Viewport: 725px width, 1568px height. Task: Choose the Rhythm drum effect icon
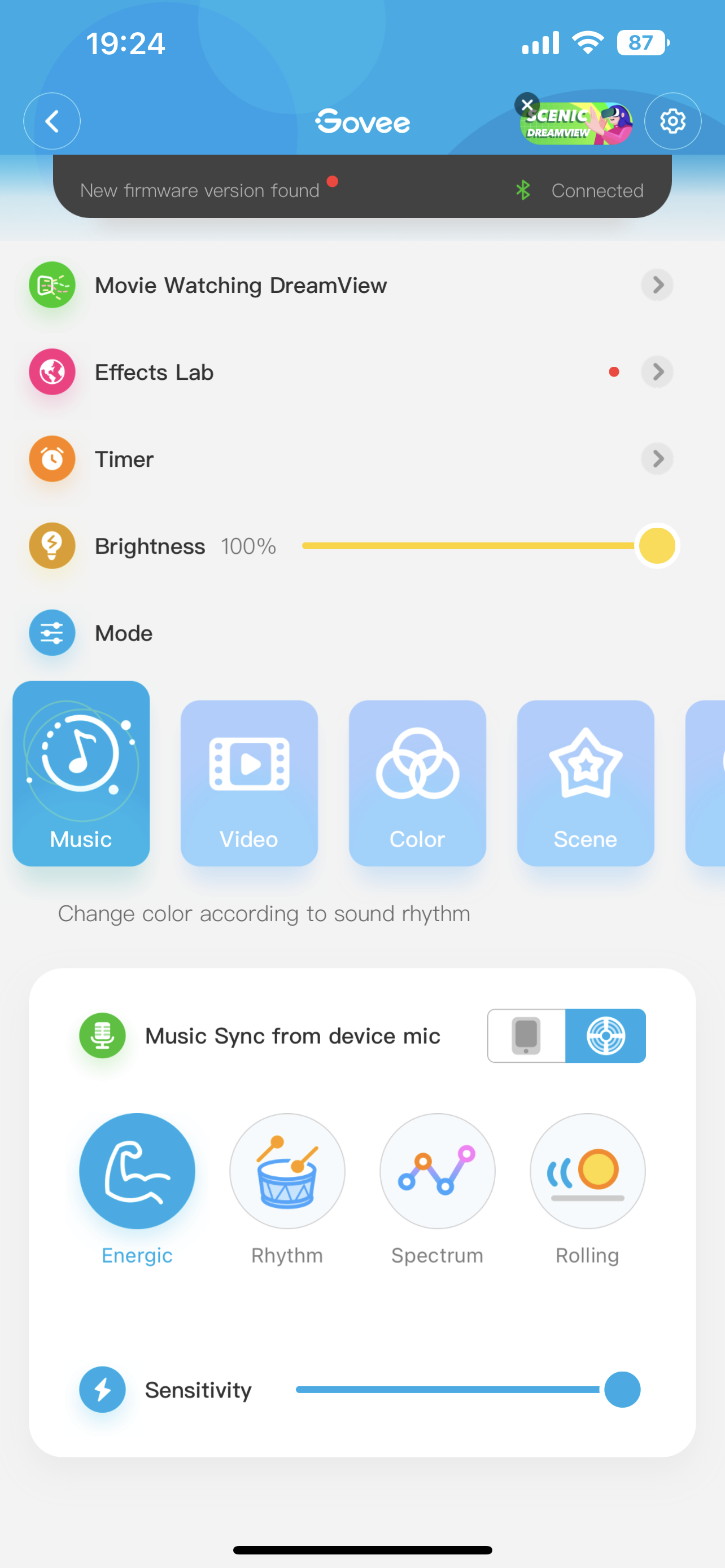[287, 1171]
